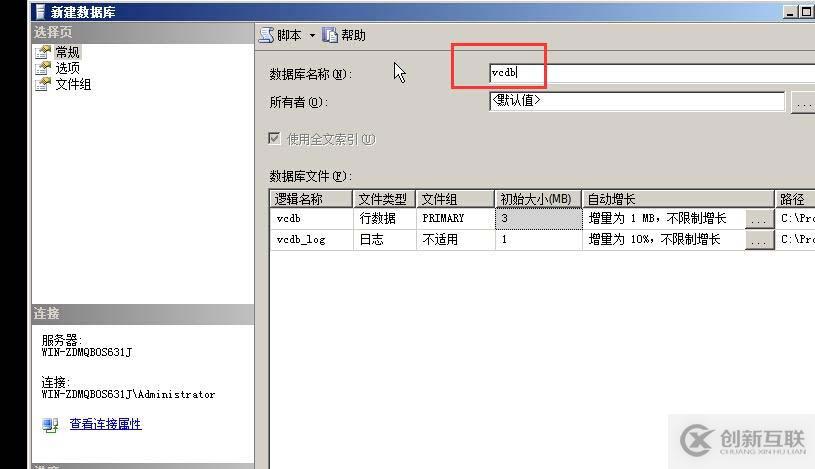This screenshot has height=469, width=815.
Task: Click the 新建数据库 title bar icon
Action: point(40,11)
